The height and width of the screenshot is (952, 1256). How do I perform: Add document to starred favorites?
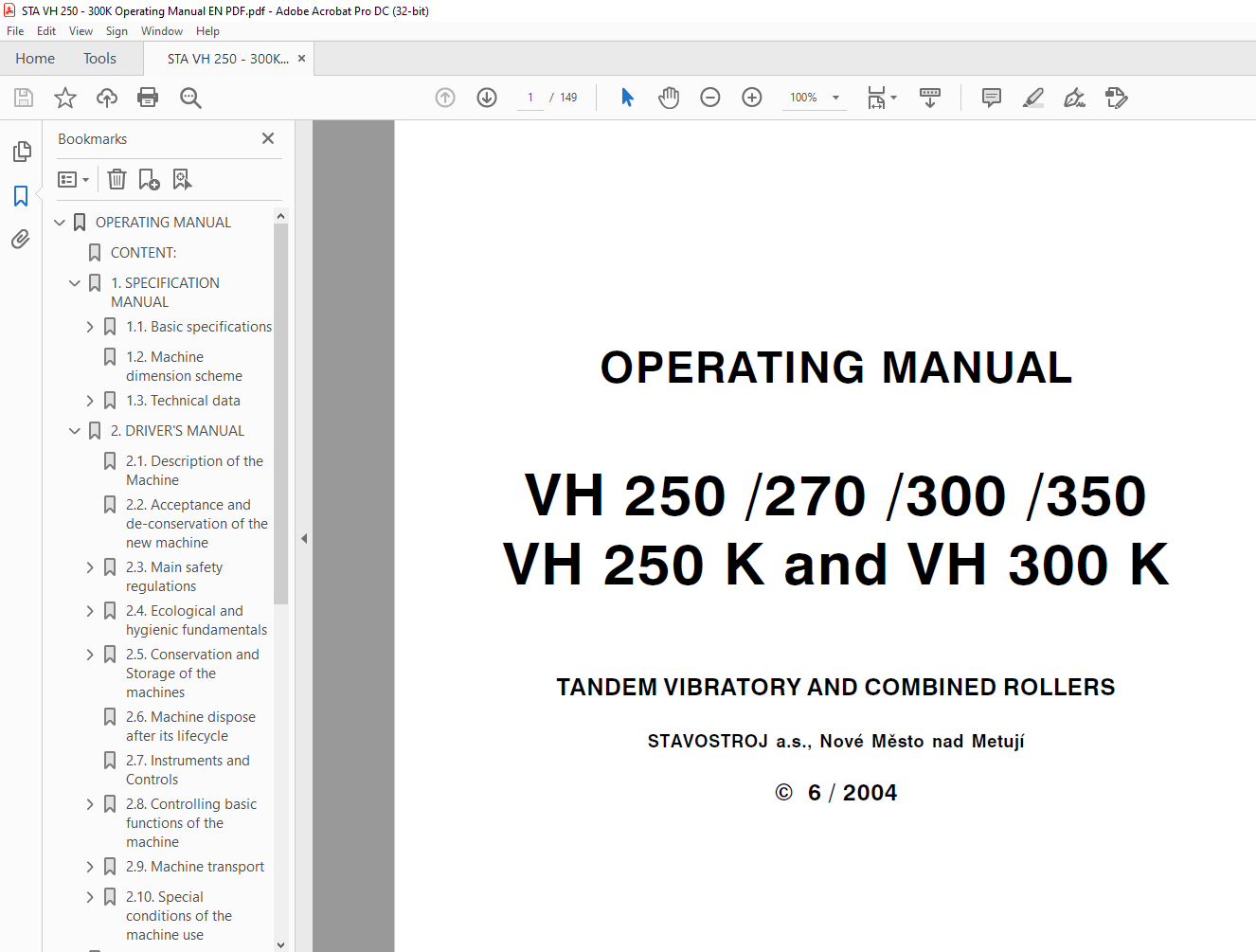[x=65, y=98]
